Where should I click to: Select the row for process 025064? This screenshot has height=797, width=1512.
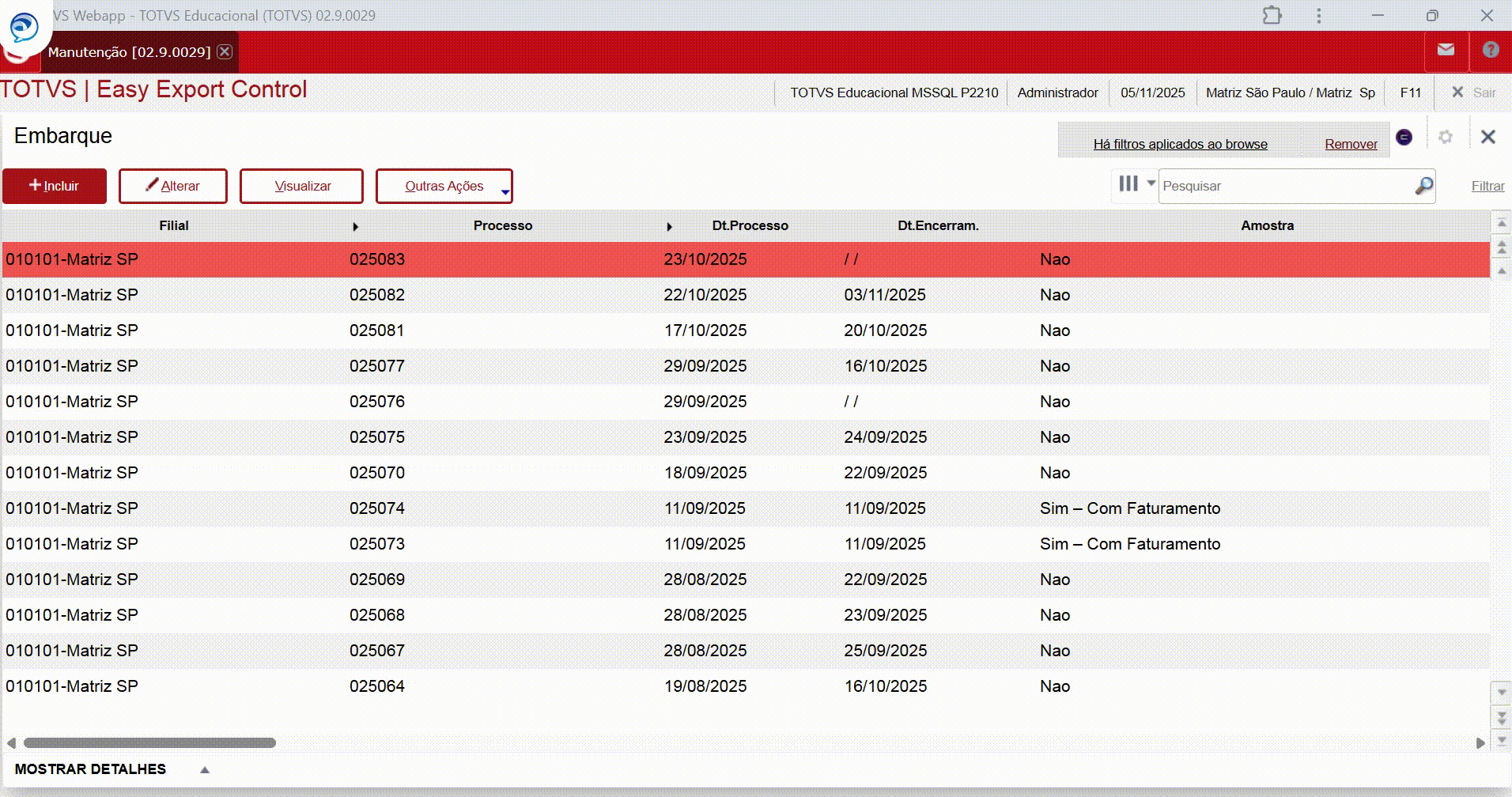(746, 686)
